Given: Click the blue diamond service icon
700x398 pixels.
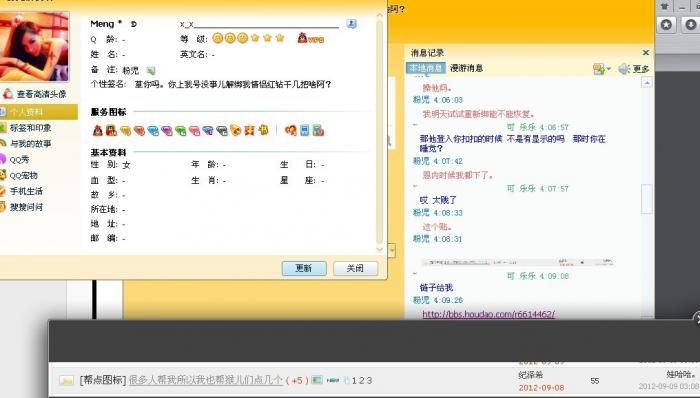Looking at the screenshot, I should pos(153,130).
